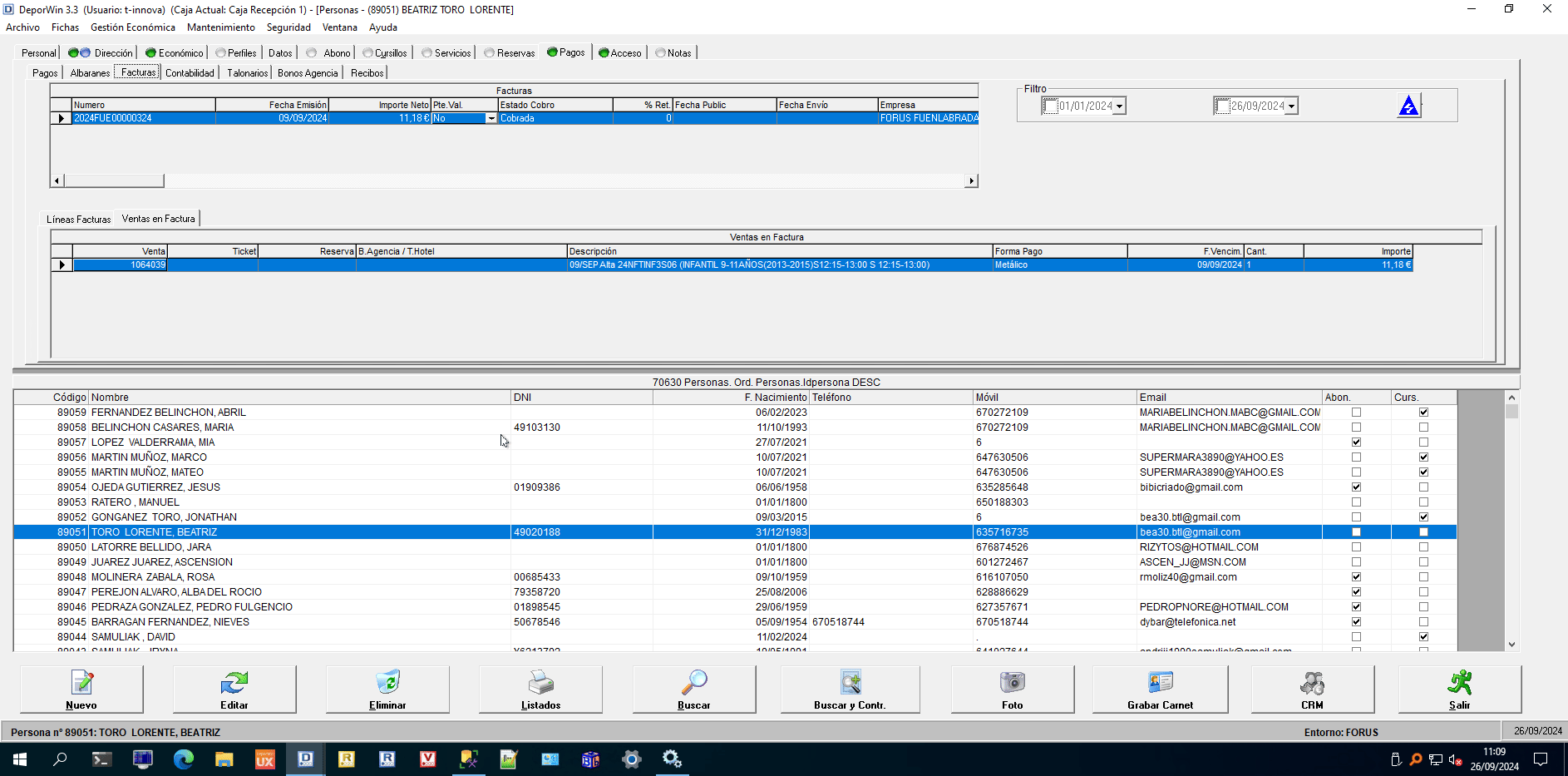Toggle Abon. checkbox for FERNANDEZ BELINCHON, ABRIL
1568x776 pixels.
[x=1356, y=413]
